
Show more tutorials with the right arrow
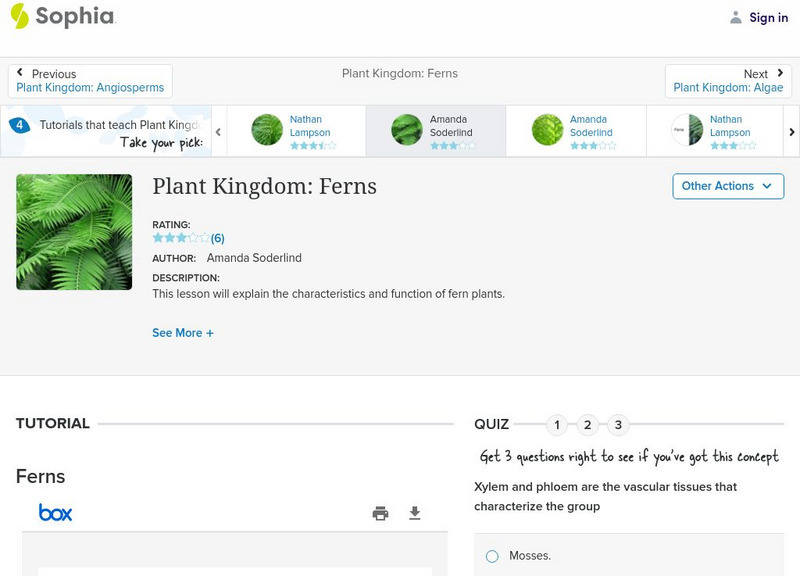pyautogui.click(x=791, y=131)
